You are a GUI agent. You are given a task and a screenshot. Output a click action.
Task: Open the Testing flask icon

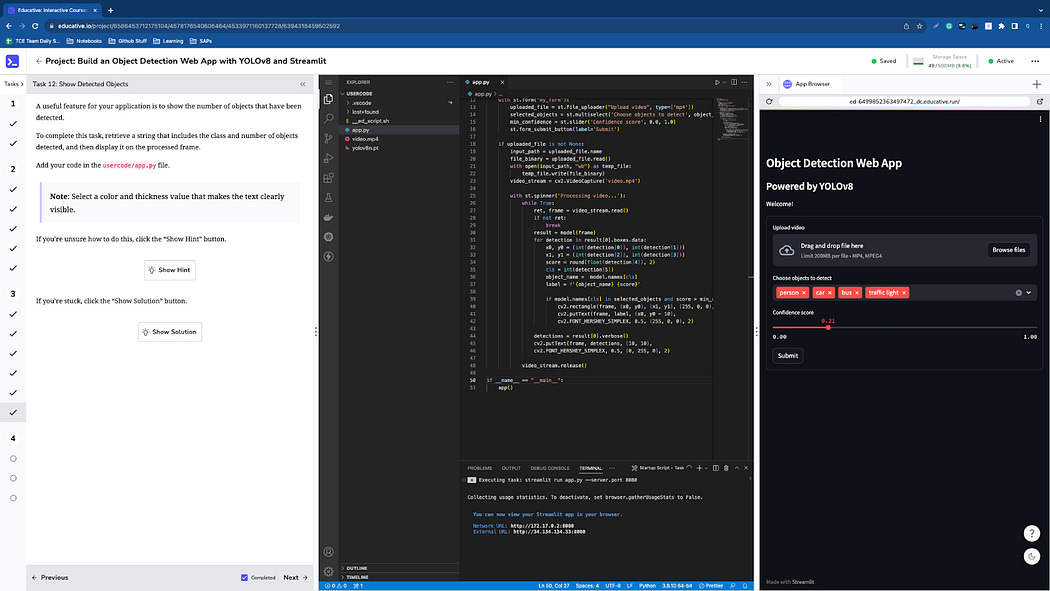pyautogui.click(x=328, y=197)
